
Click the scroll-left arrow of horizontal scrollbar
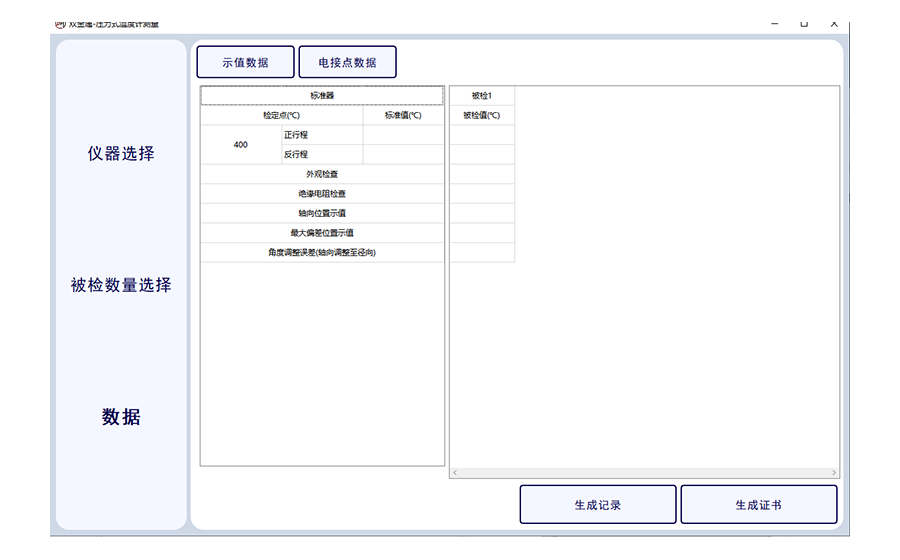[455, 472]
